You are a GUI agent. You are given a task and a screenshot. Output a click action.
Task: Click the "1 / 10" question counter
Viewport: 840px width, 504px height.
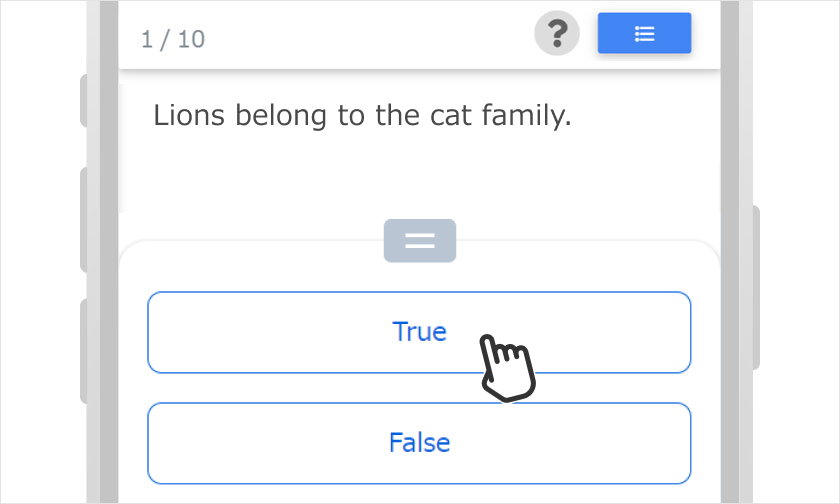(x=173, y=39)
